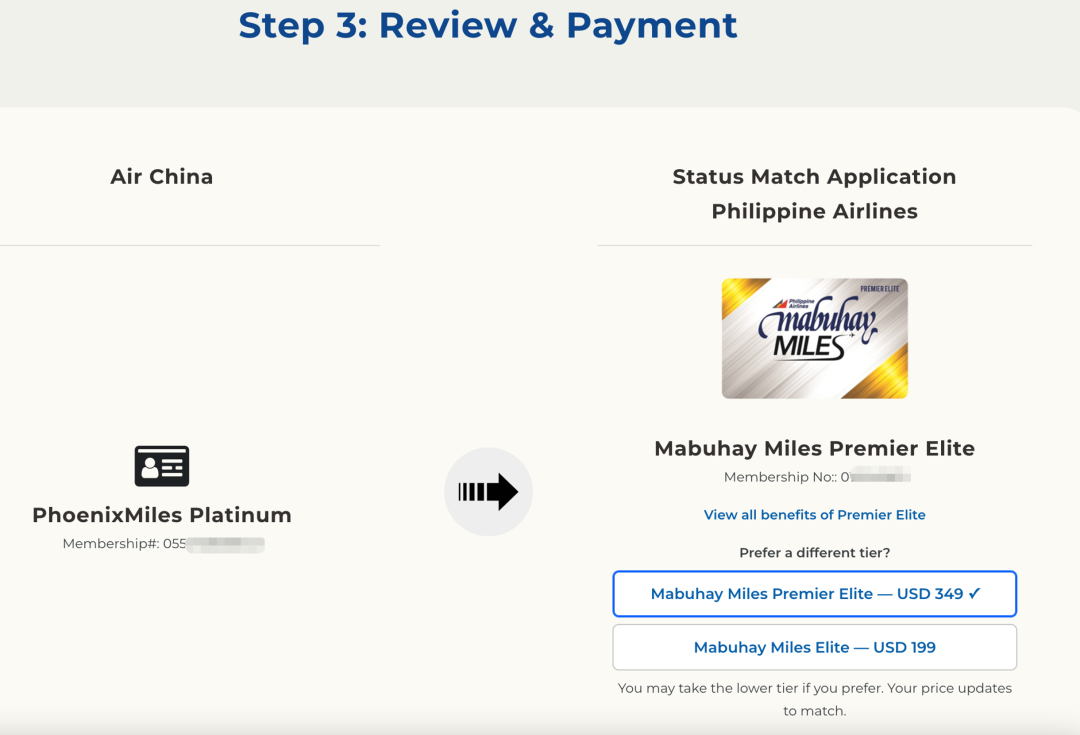Open the Mabuhay Miles card image

click(814, 338)
